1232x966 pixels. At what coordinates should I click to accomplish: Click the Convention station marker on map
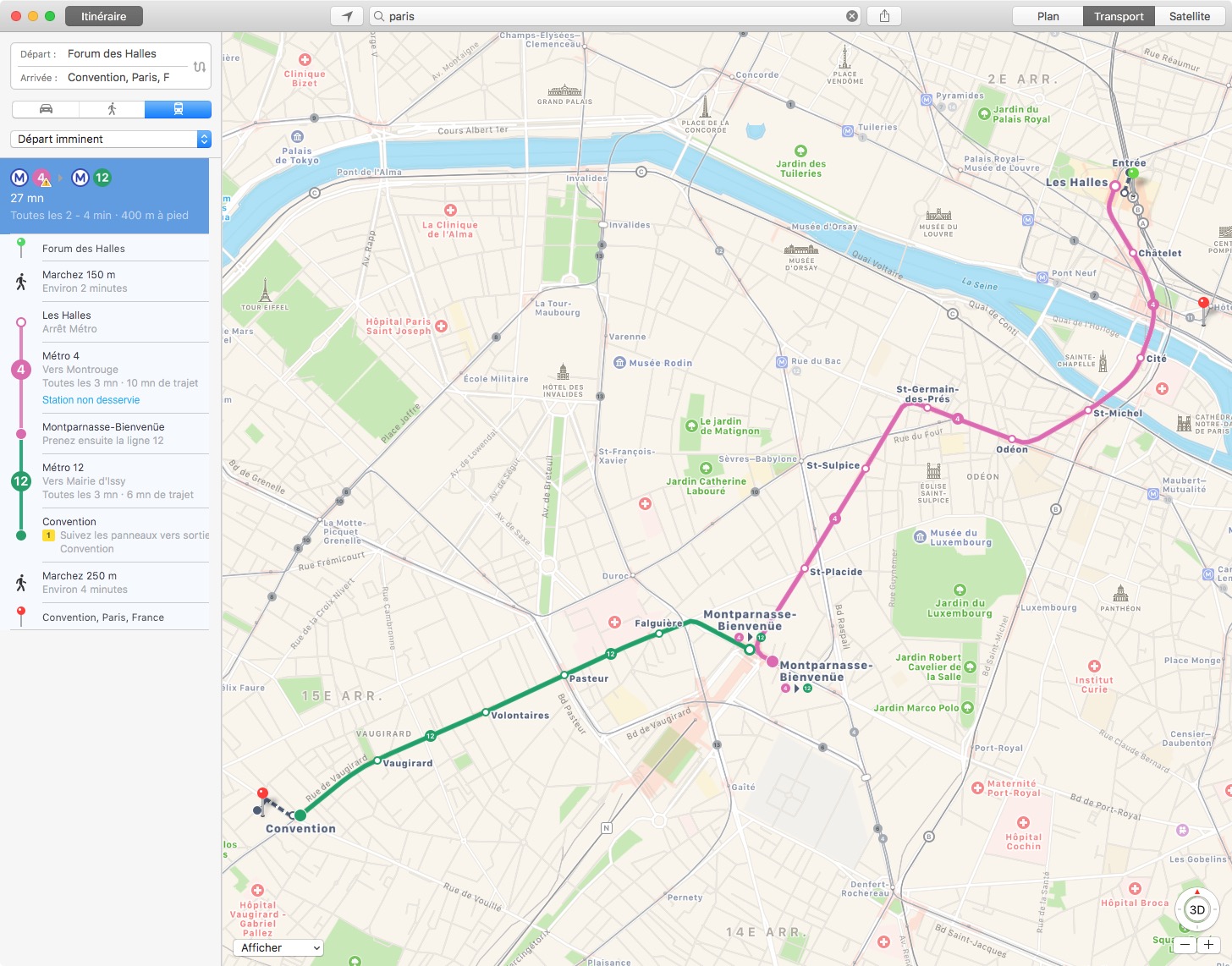click(300, 815)
